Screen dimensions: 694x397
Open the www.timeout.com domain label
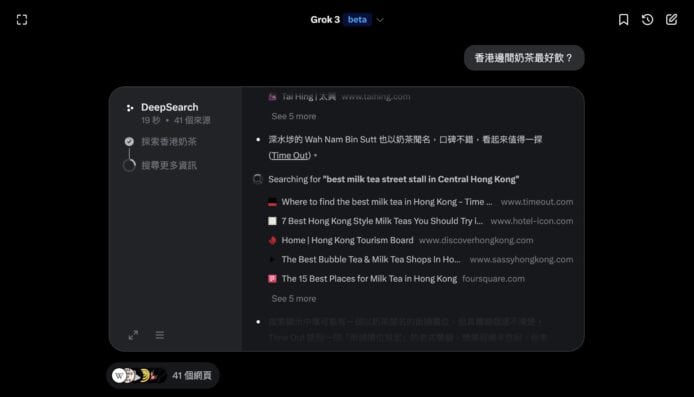pos(537,202)
